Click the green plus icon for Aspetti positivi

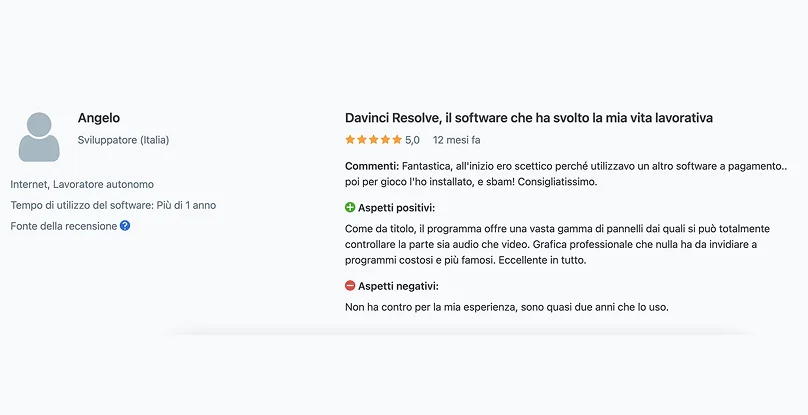(350, 208)
